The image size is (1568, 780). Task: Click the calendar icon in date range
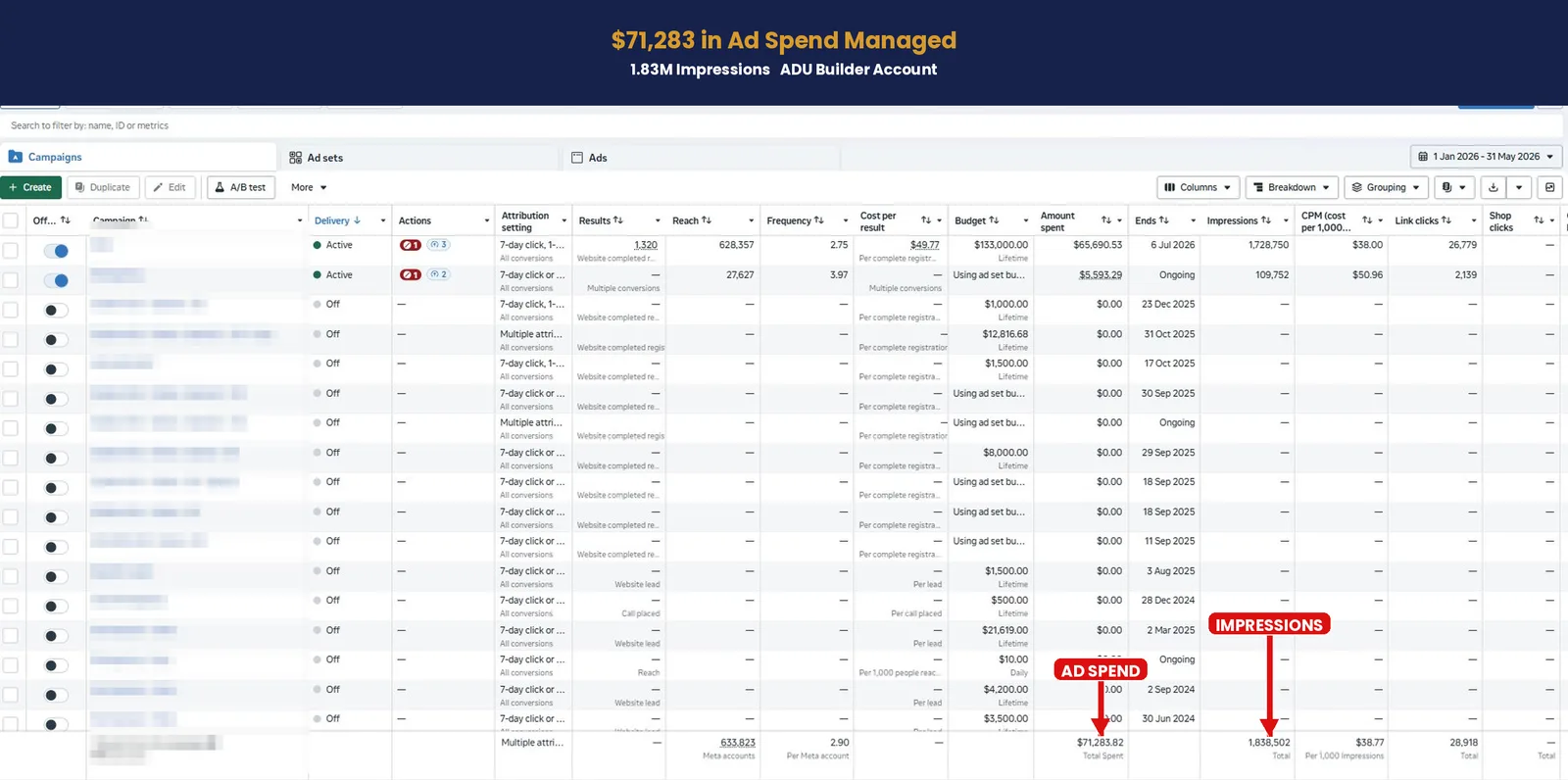coord(1423,157)
